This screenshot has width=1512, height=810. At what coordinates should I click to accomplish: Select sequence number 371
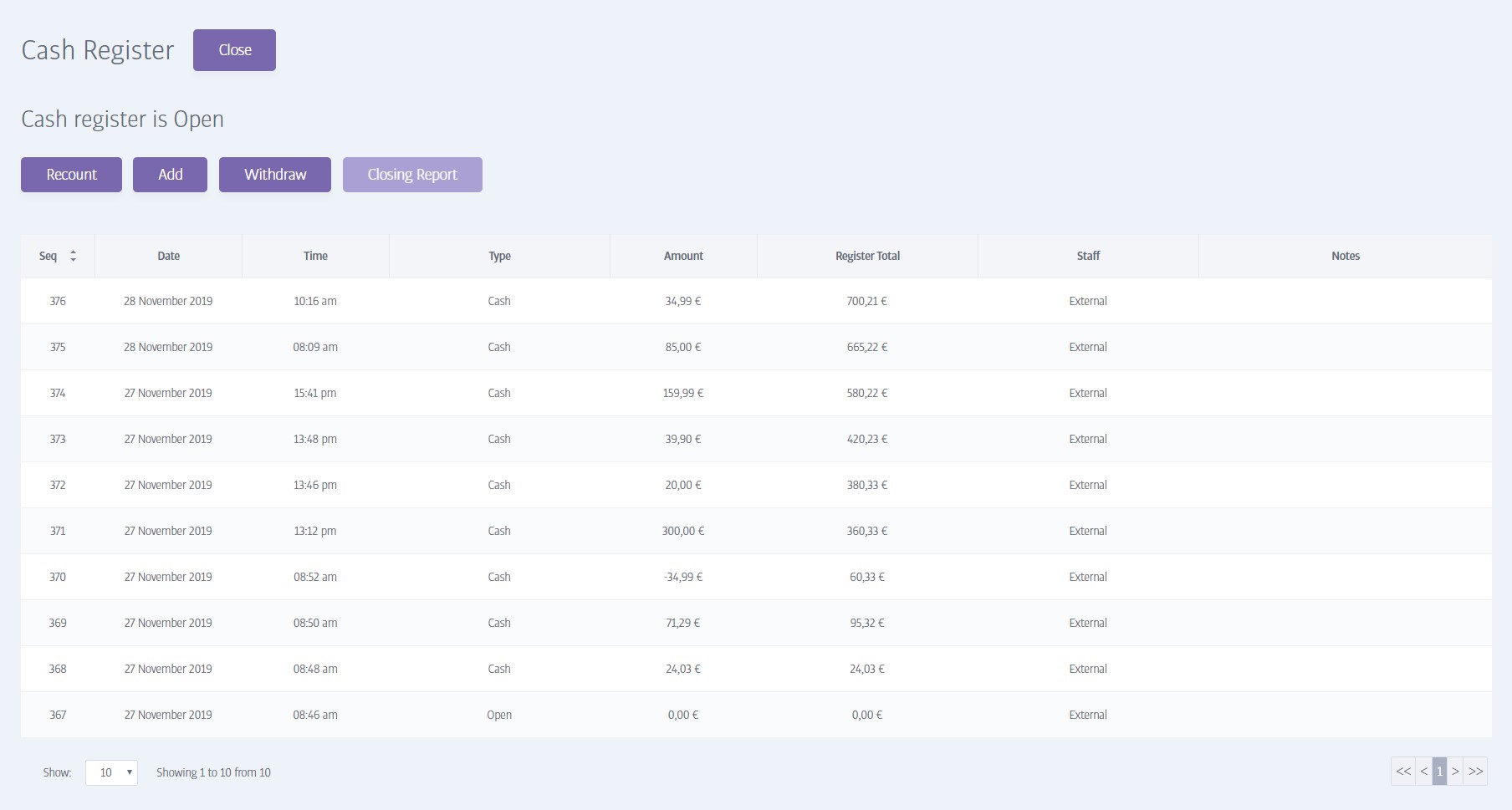58,531
